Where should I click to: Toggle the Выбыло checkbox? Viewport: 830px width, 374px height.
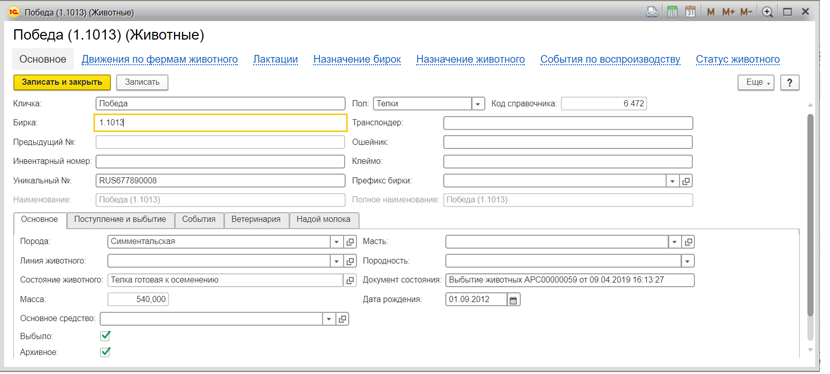105,335
